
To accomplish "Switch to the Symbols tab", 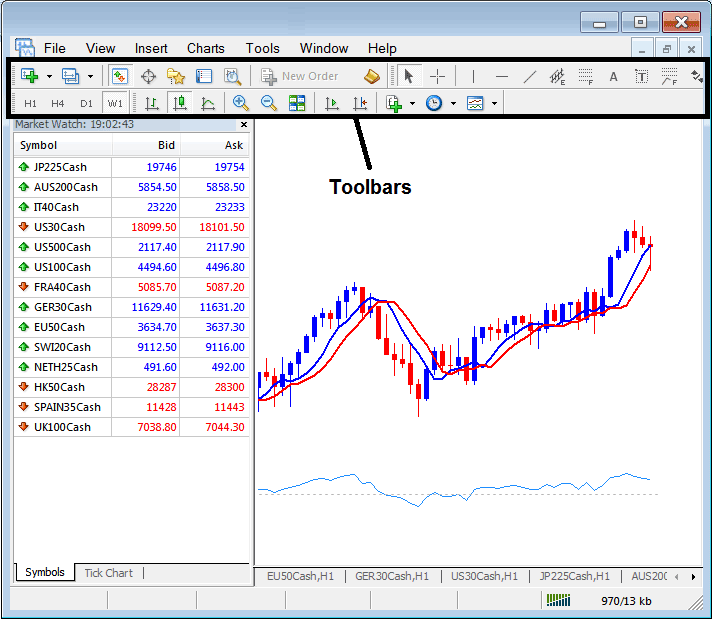I will (44, 572).
